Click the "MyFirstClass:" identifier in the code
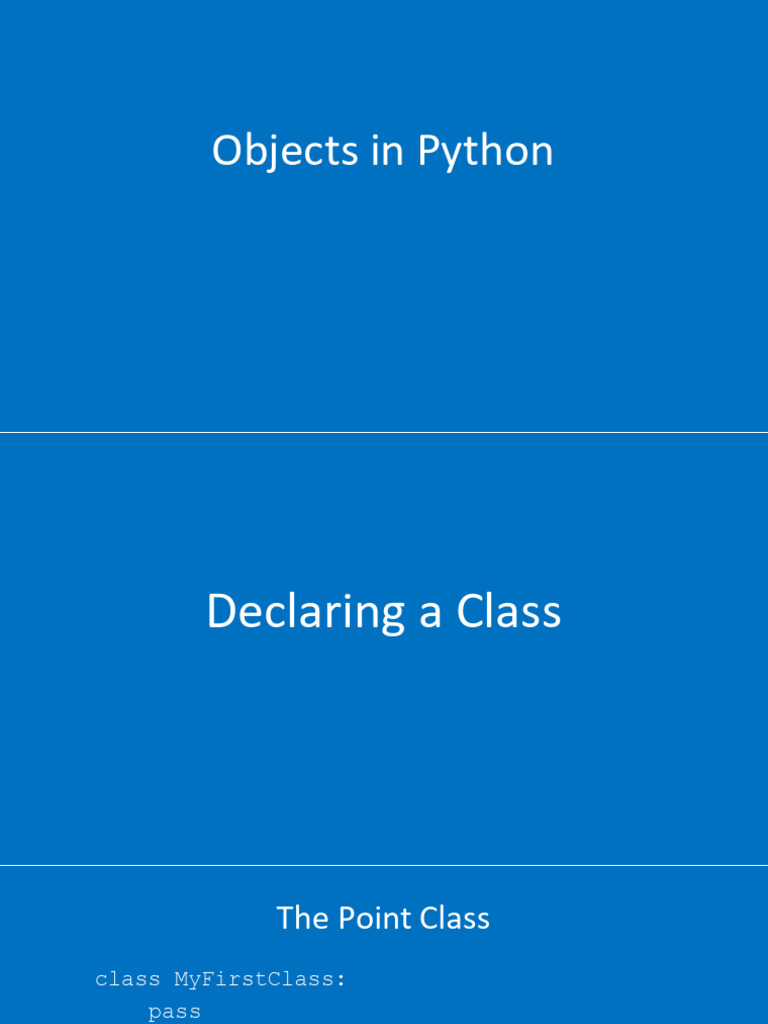 260,980
